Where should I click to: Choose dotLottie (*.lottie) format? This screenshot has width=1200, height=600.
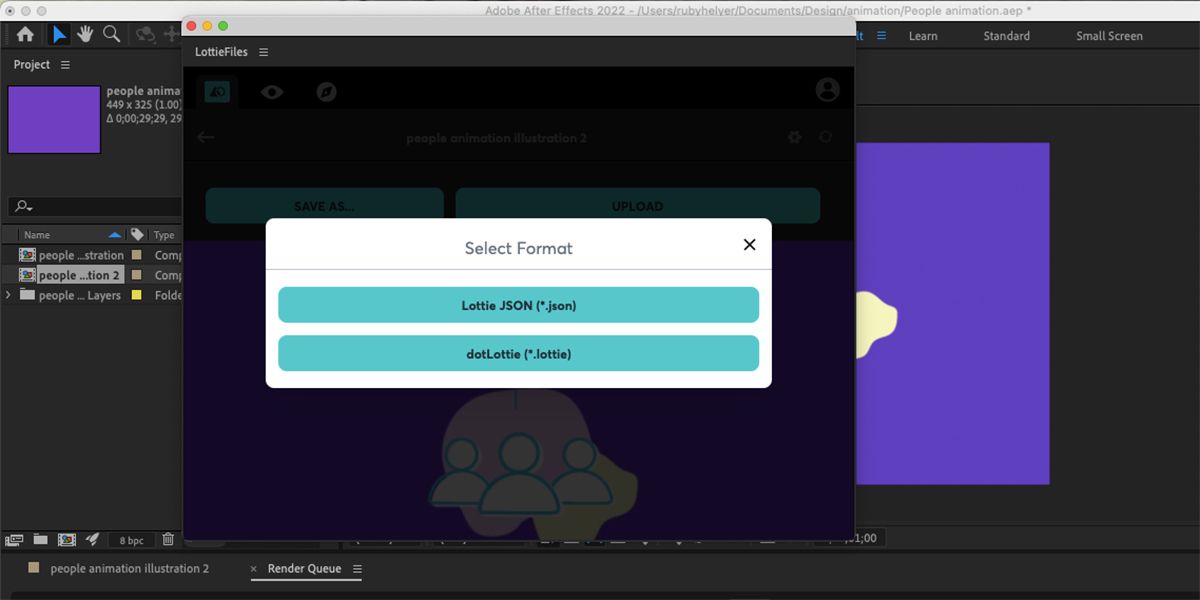pos(518,353)
